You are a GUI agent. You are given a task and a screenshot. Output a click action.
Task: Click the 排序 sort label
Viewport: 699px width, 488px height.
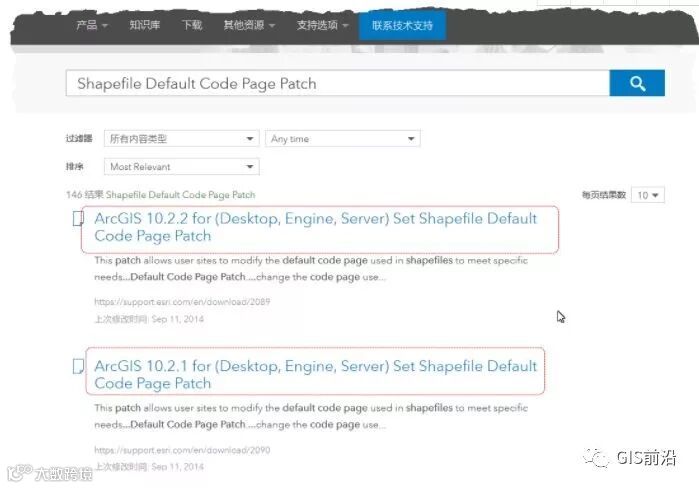(74, 167)
